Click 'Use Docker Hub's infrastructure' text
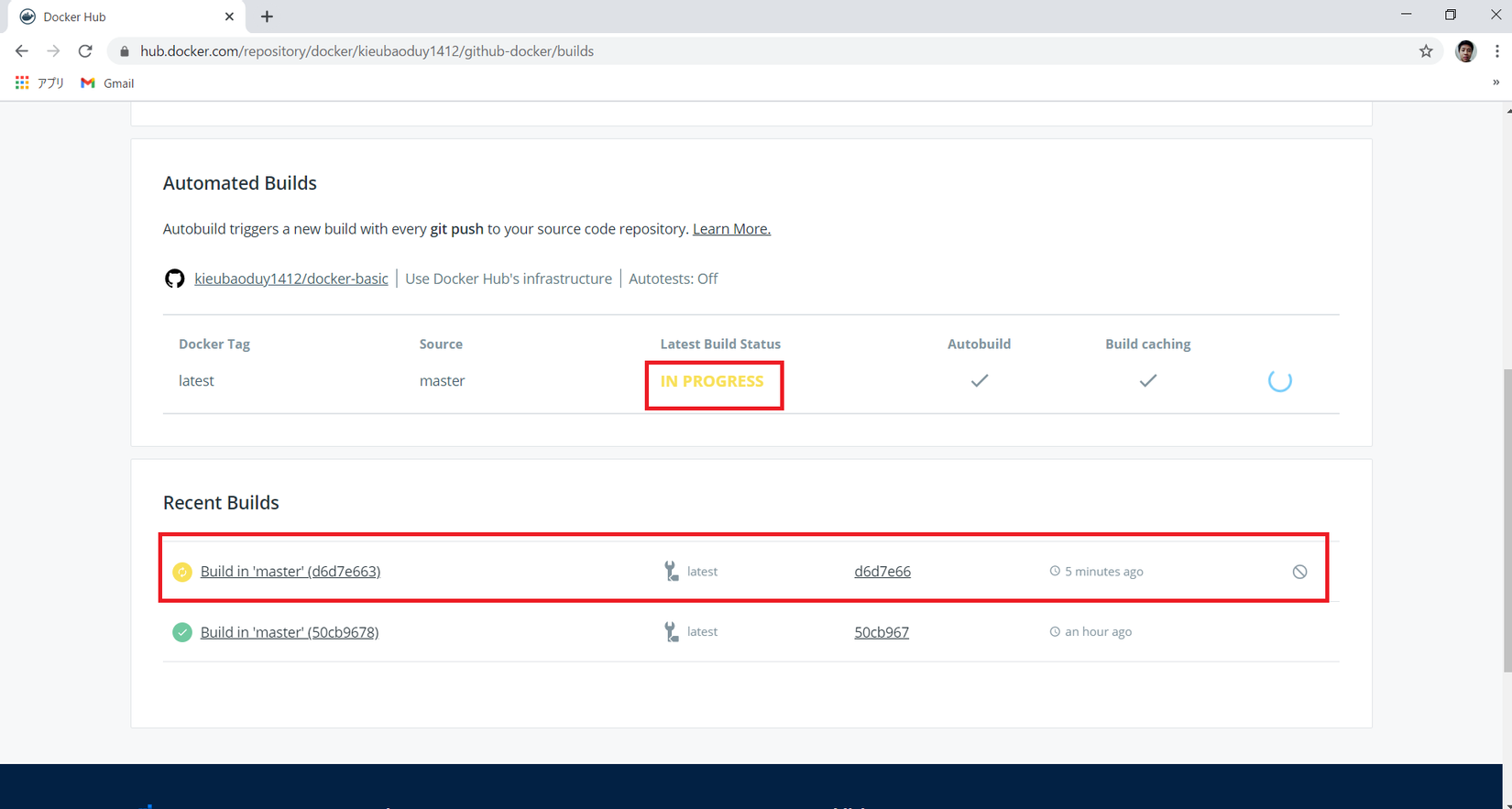This screenshot has height=809, width=1512. pyautogui.click(x=509, y=279)
